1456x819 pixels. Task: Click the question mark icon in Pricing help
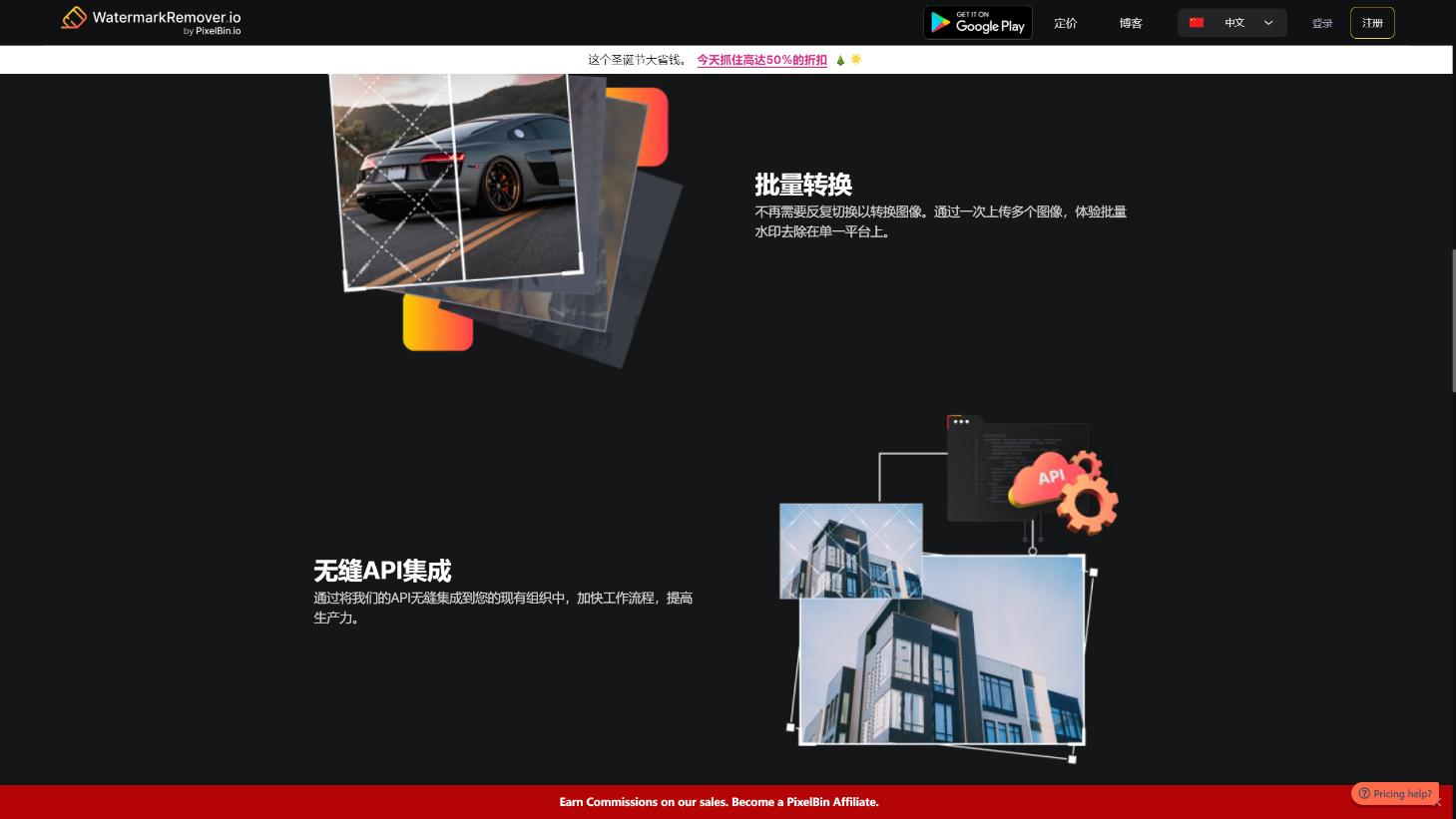point(1364,794)
